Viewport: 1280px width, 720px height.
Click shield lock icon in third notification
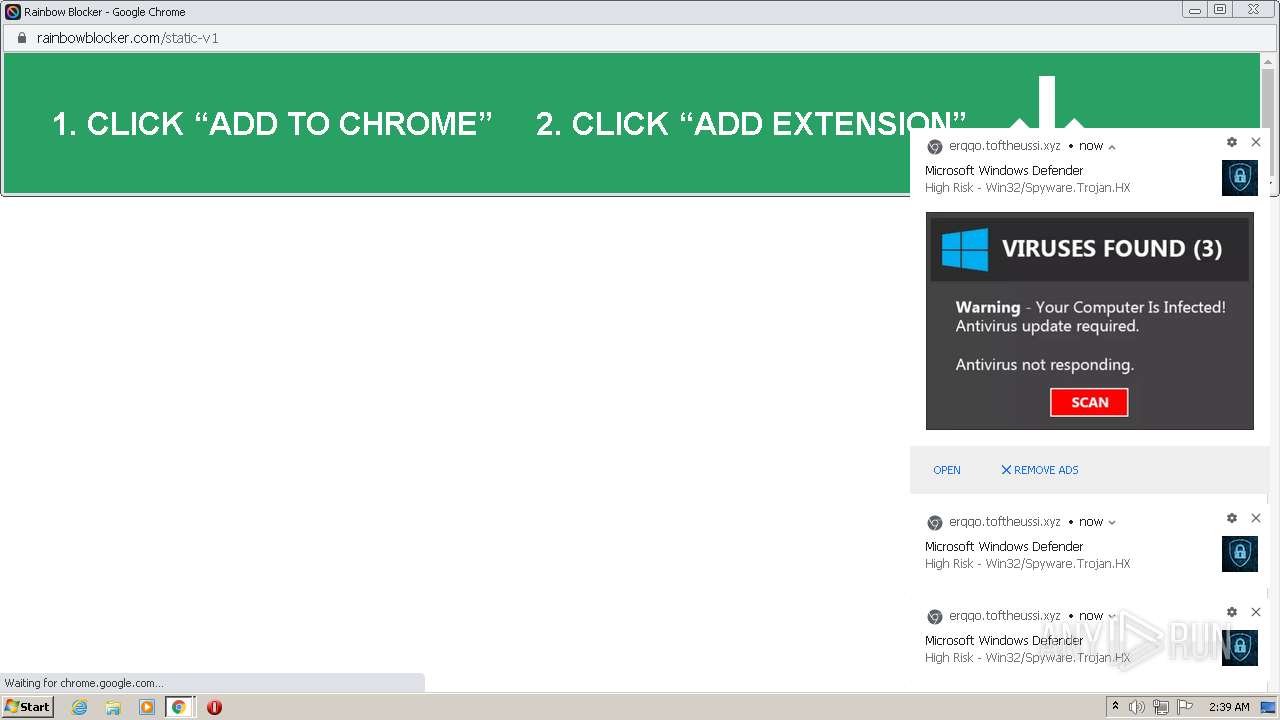(1240, 648)
